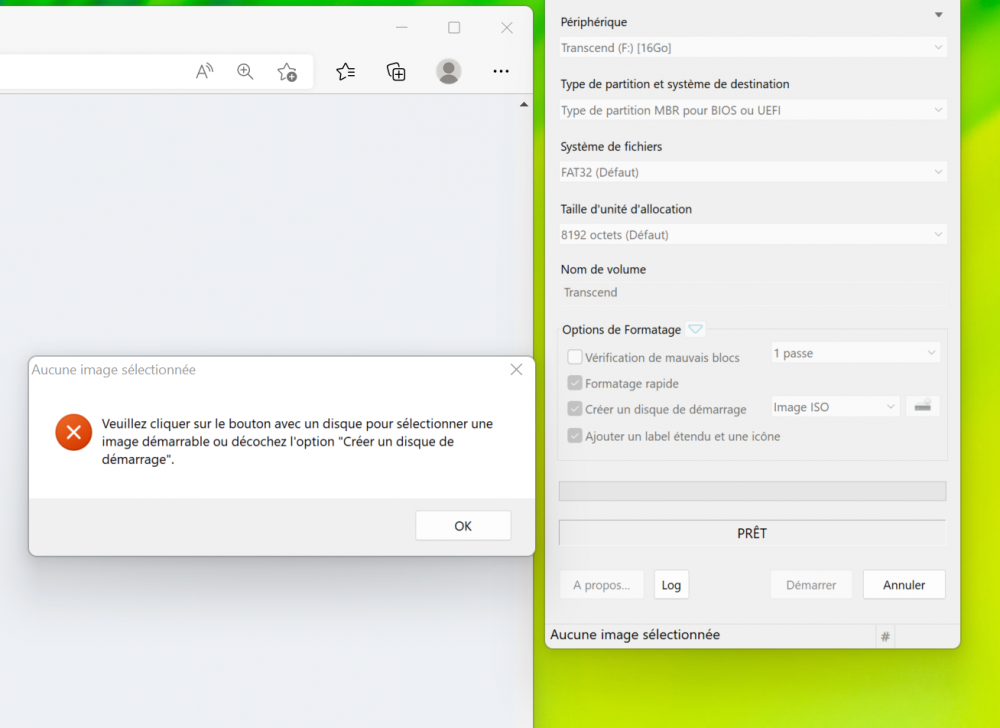Add page to favorites with the star-plus icon
Screen dimensions: 1000x728
(287, 71)
